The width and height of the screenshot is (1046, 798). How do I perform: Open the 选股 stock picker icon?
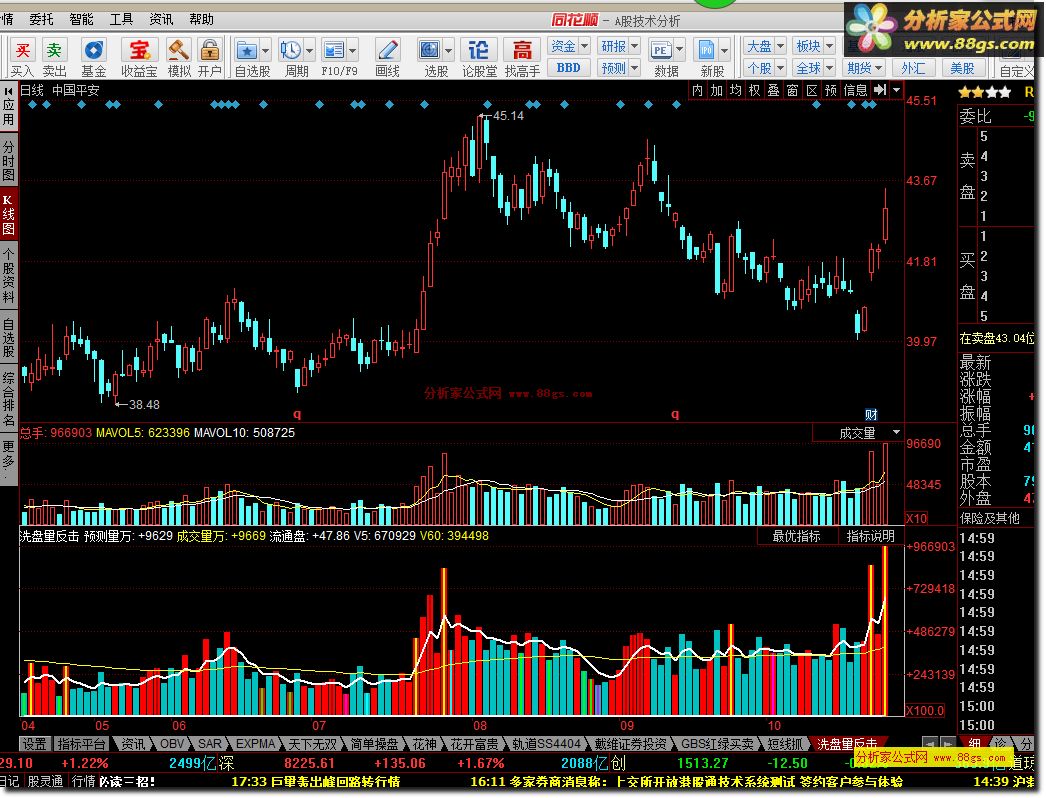[x=430, y=51]
